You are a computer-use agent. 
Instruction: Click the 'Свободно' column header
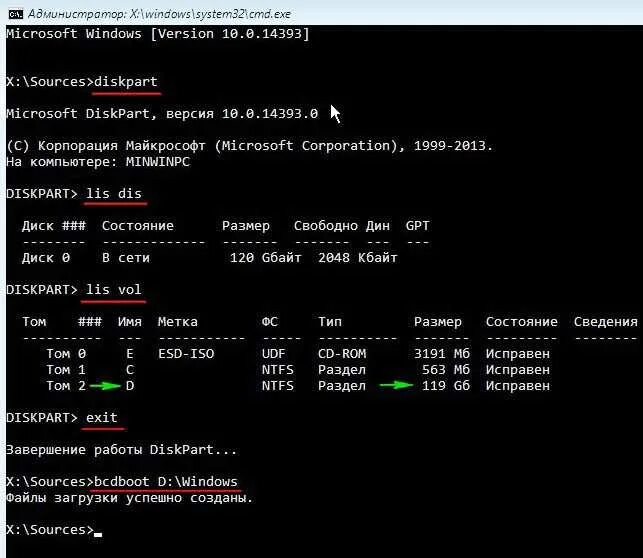point(326,225)
